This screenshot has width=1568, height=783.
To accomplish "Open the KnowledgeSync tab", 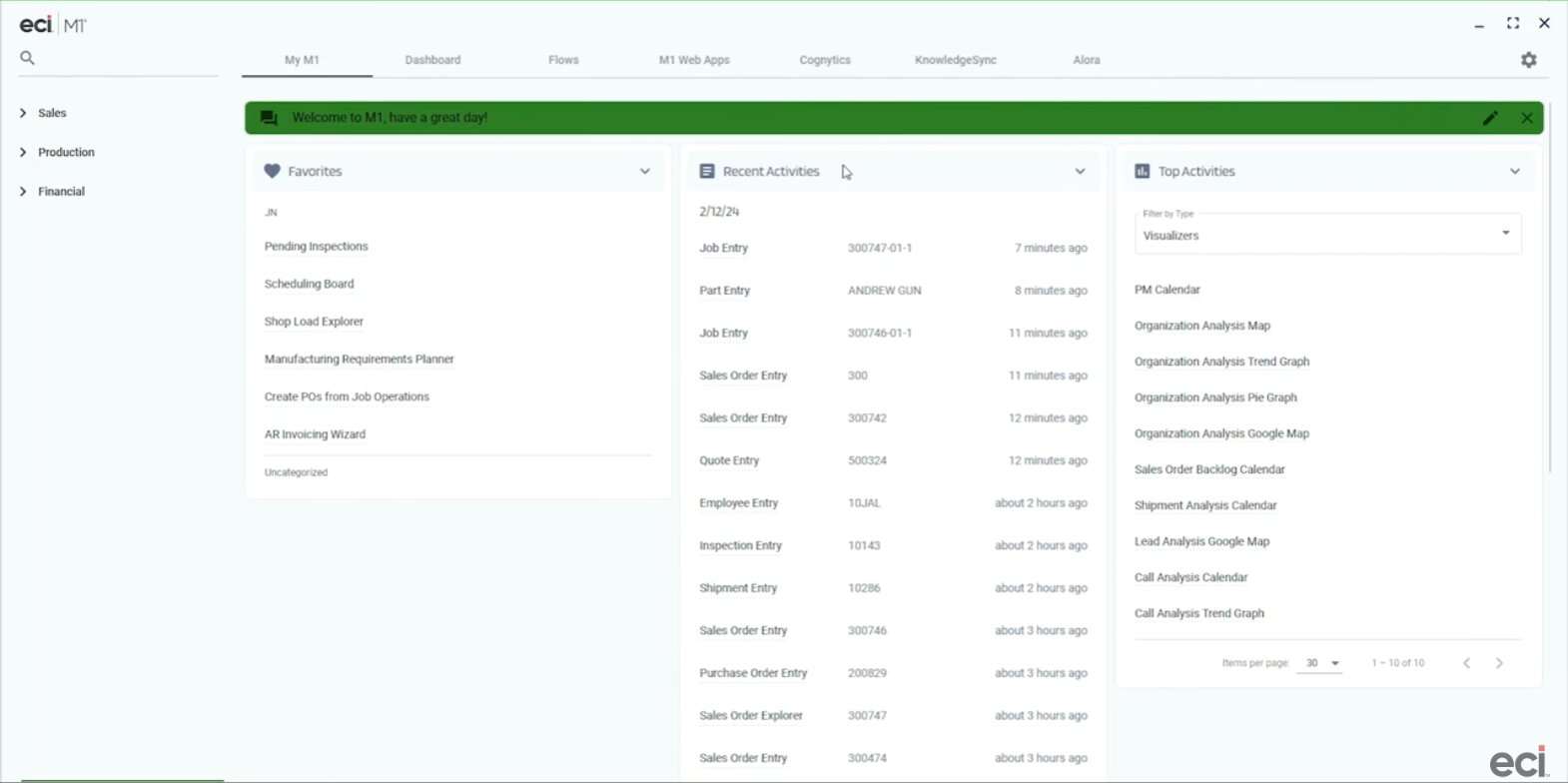I will pyautogui.click(x=955, y=60).
